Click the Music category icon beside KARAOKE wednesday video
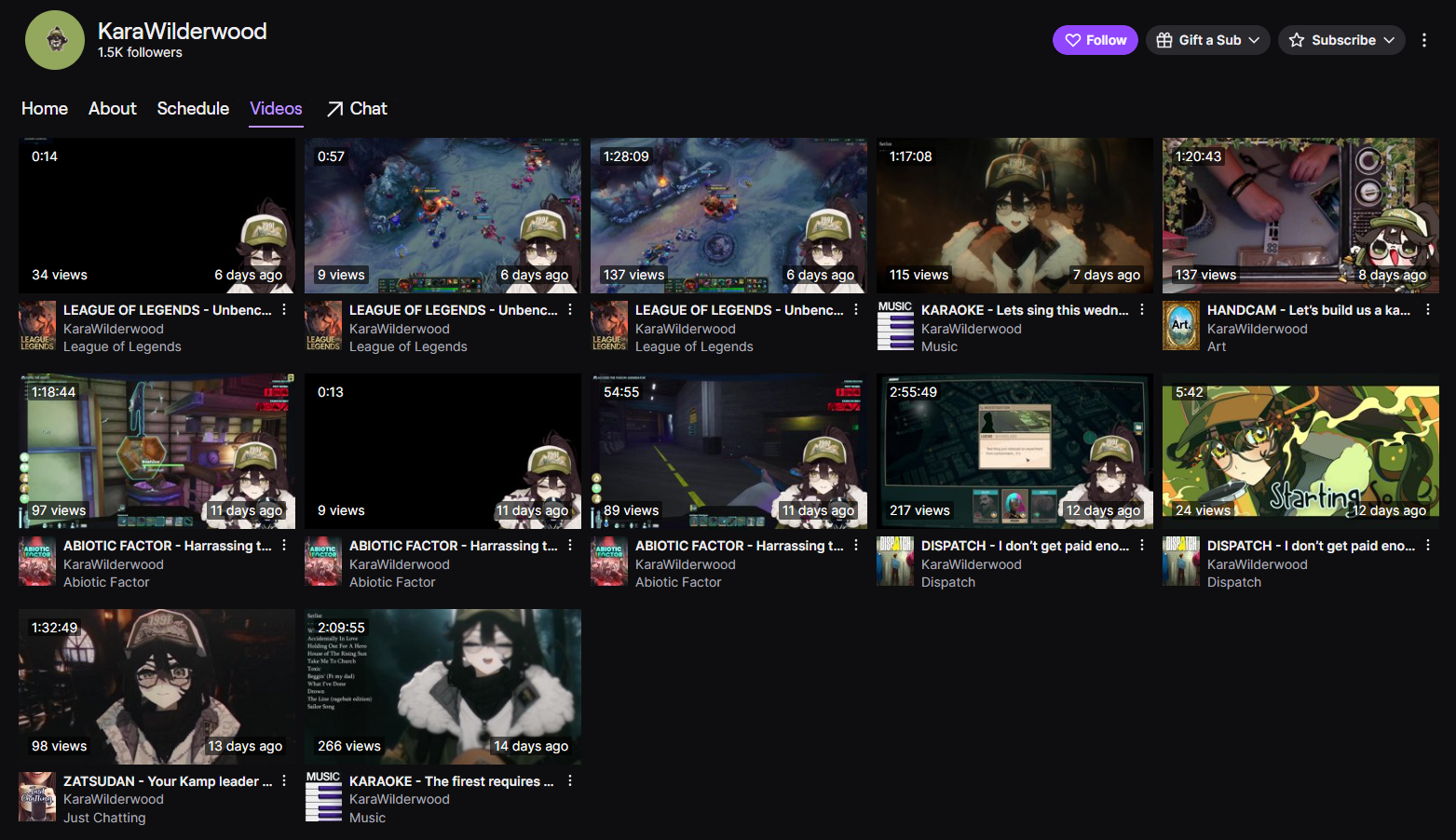The width and height of the screenshot is (1456, 840). 895,325
